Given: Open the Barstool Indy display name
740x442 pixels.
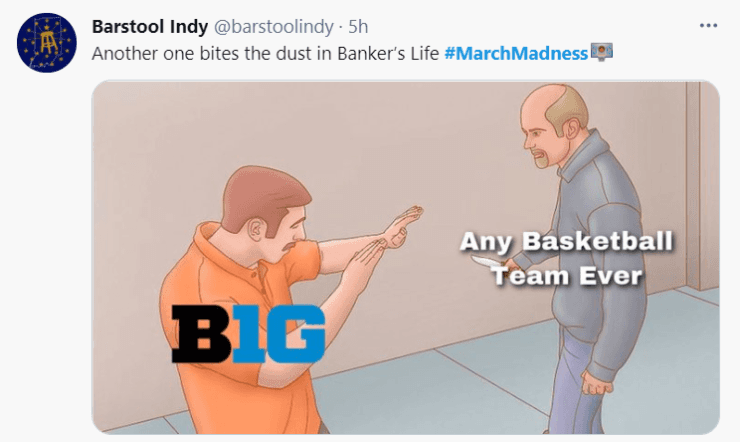Looking at the screenshot, I should (150, 26).
